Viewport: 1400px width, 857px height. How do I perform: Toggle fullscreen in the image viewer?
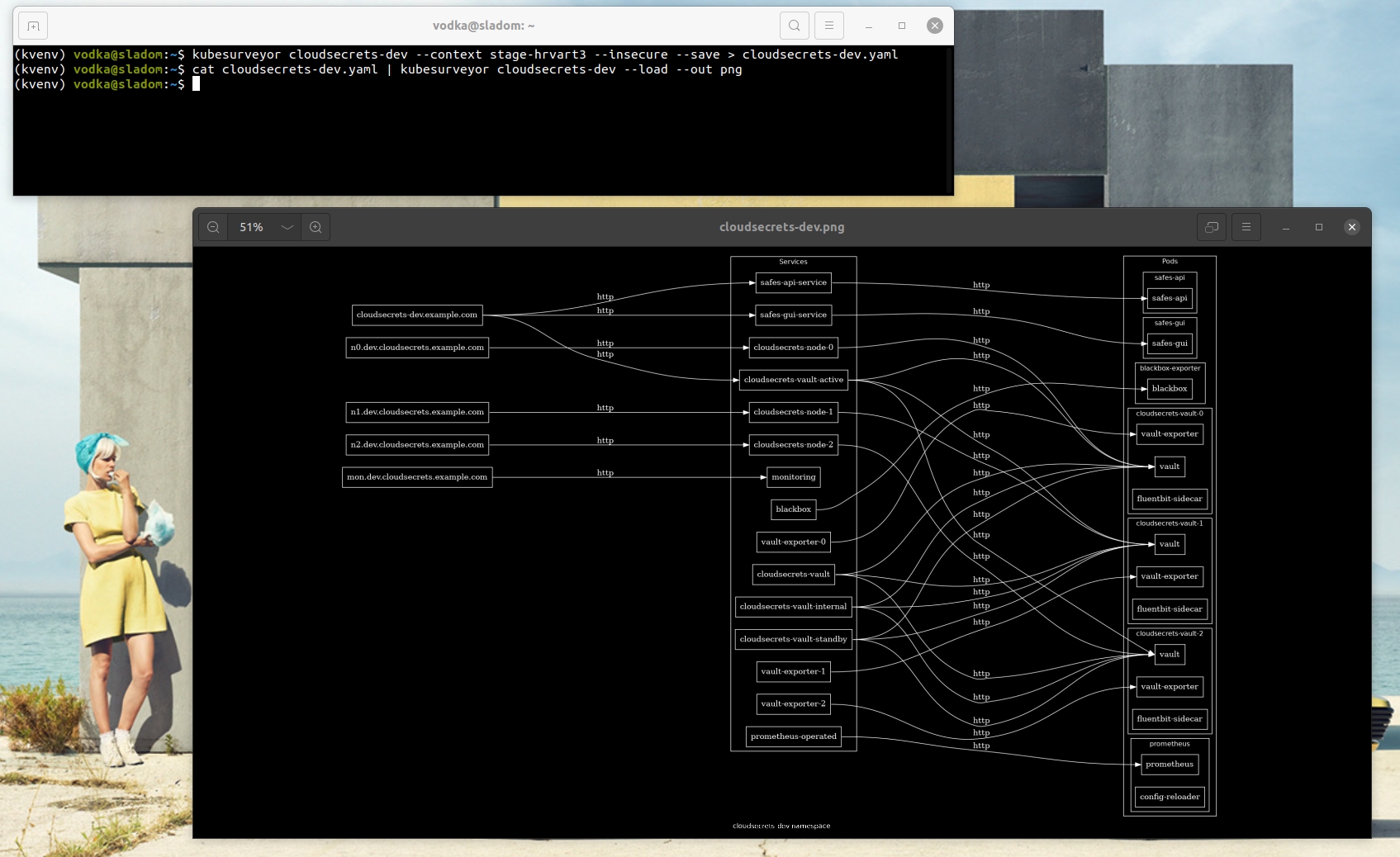point(1211,227)
